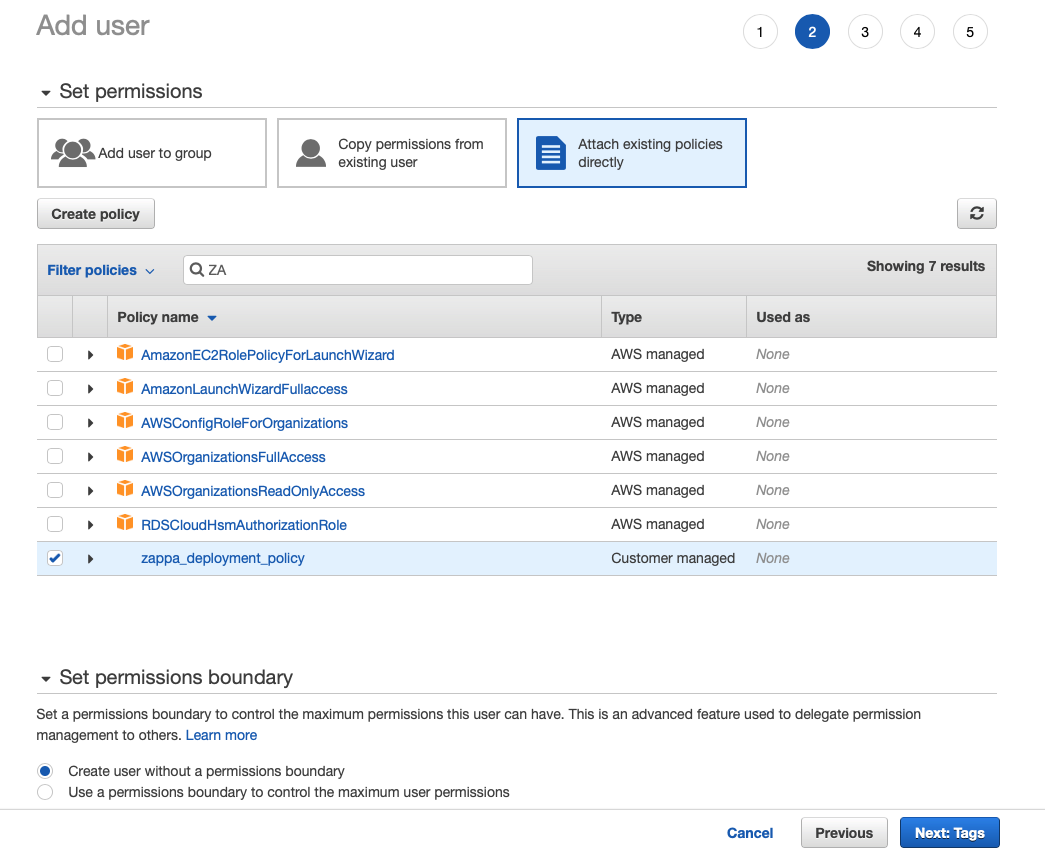Image resolution: width=1045 pixels, height=857 pixels.
Task: Select the Copy permissions from existing user option
Action: coord(391,152)
